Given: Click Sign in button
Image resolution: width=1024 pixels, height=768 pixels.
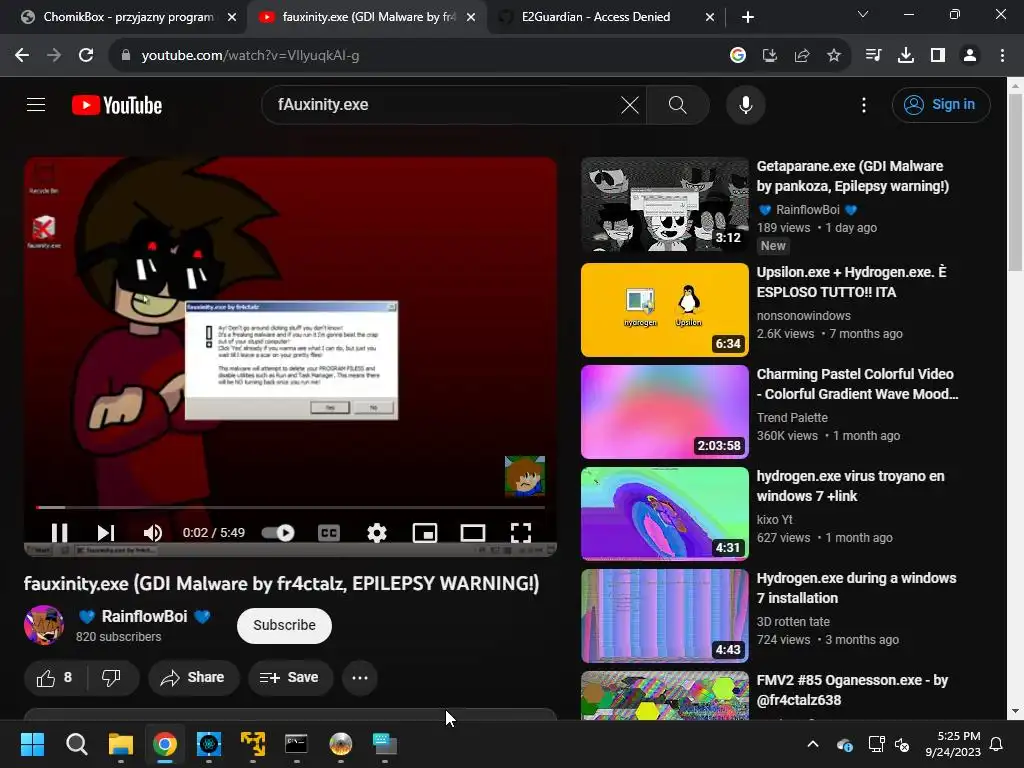Looking at the screenshot, I should tap(941, 104).
